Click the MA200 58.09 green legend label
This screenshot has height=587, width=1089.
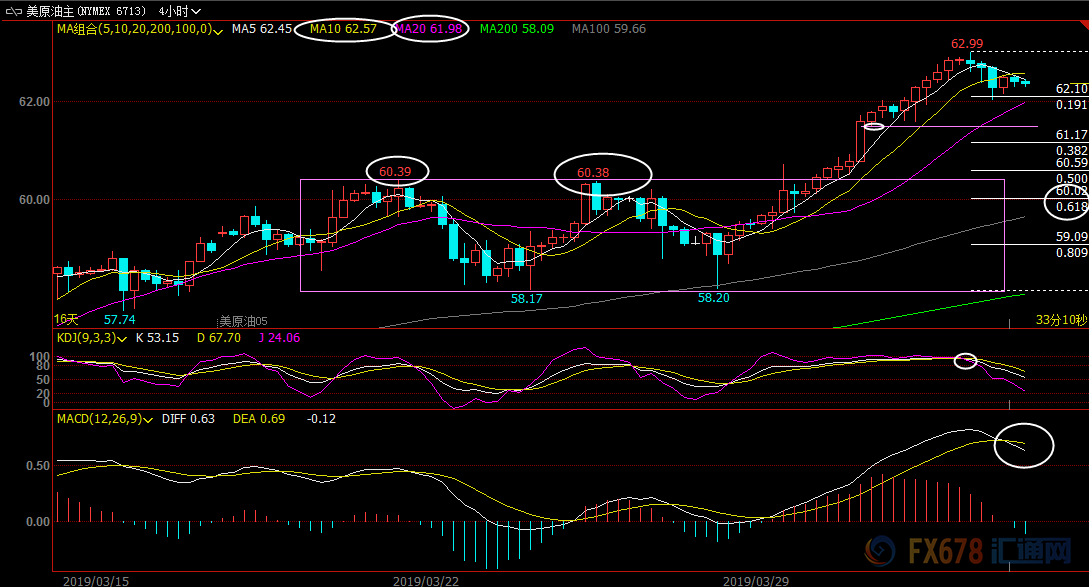[516, 30]
